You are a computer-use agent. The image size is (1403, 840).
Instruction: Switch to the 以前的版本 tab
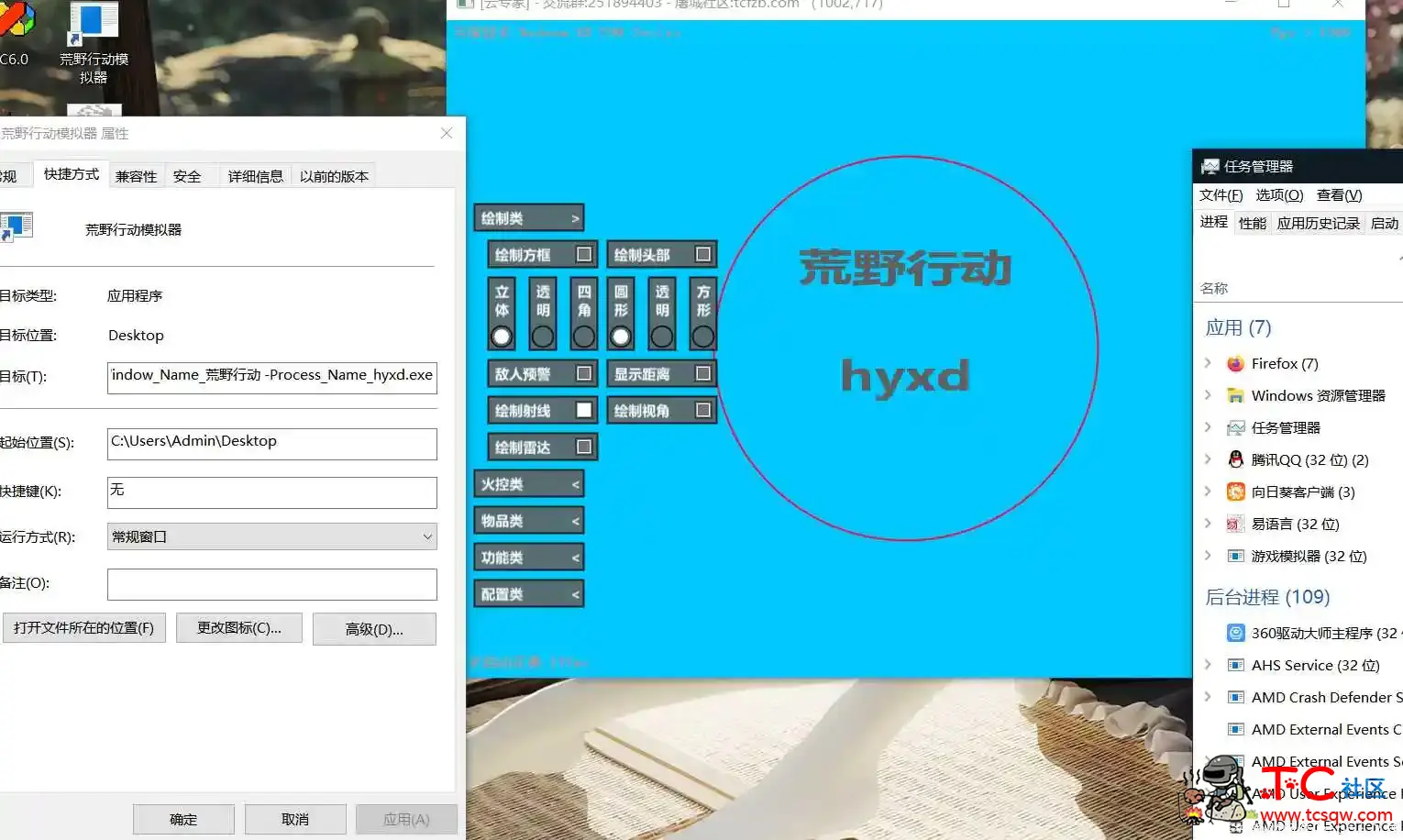334,176
